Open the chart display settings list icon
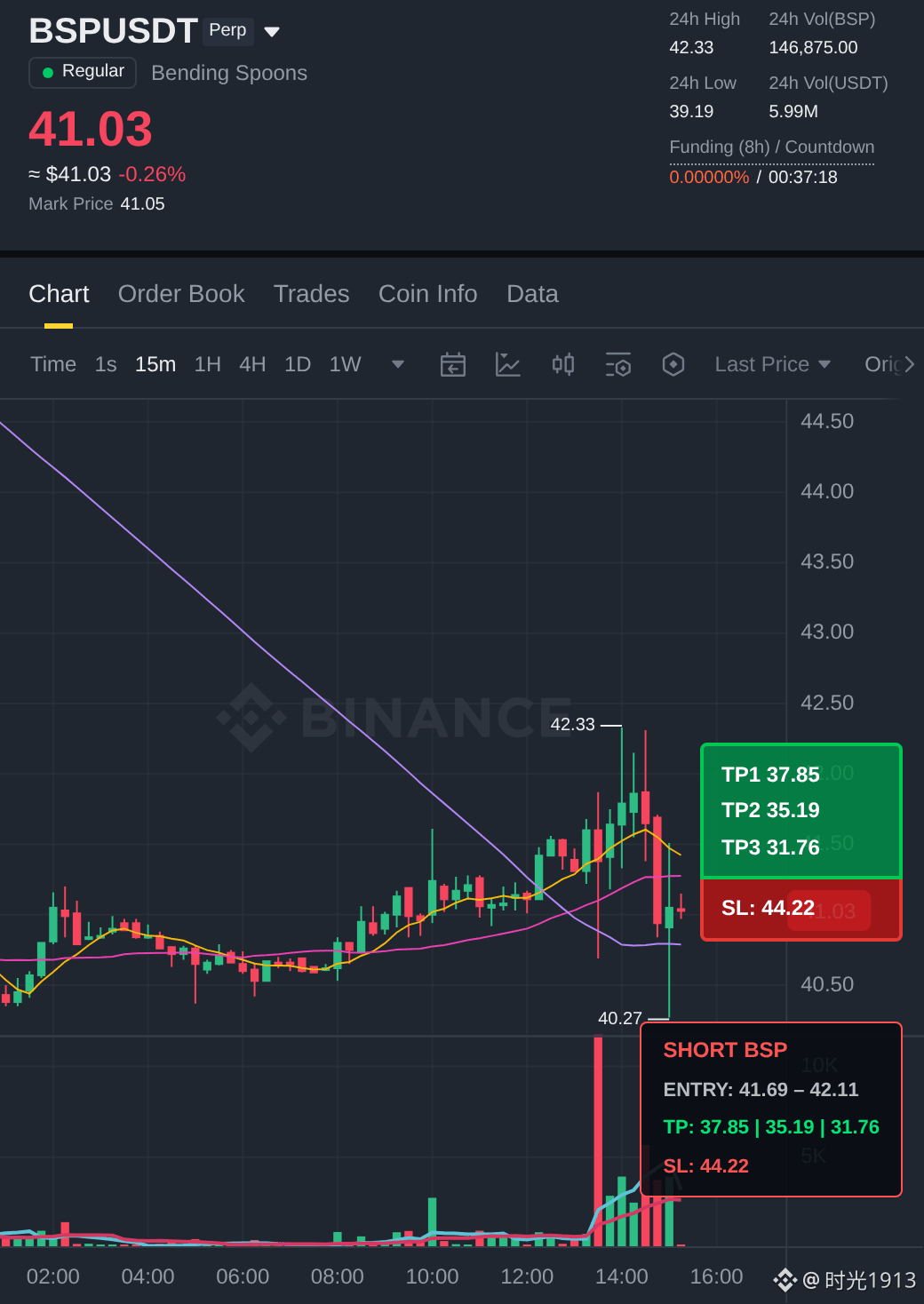The height and width of the screenshot is (1304, 924). [x=618, y=364]
